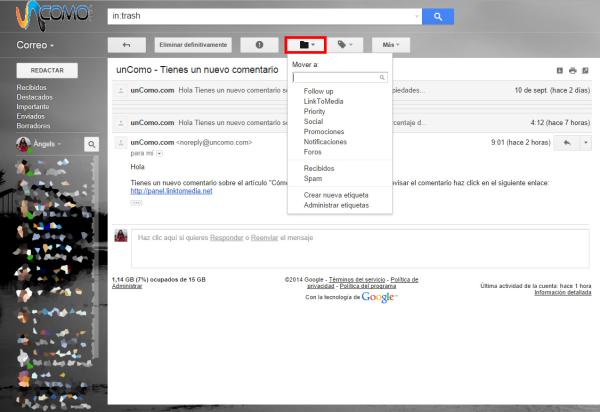Open Información detallada link
Image resolution: width=600 pixels, height=412 pixels.
562,293
